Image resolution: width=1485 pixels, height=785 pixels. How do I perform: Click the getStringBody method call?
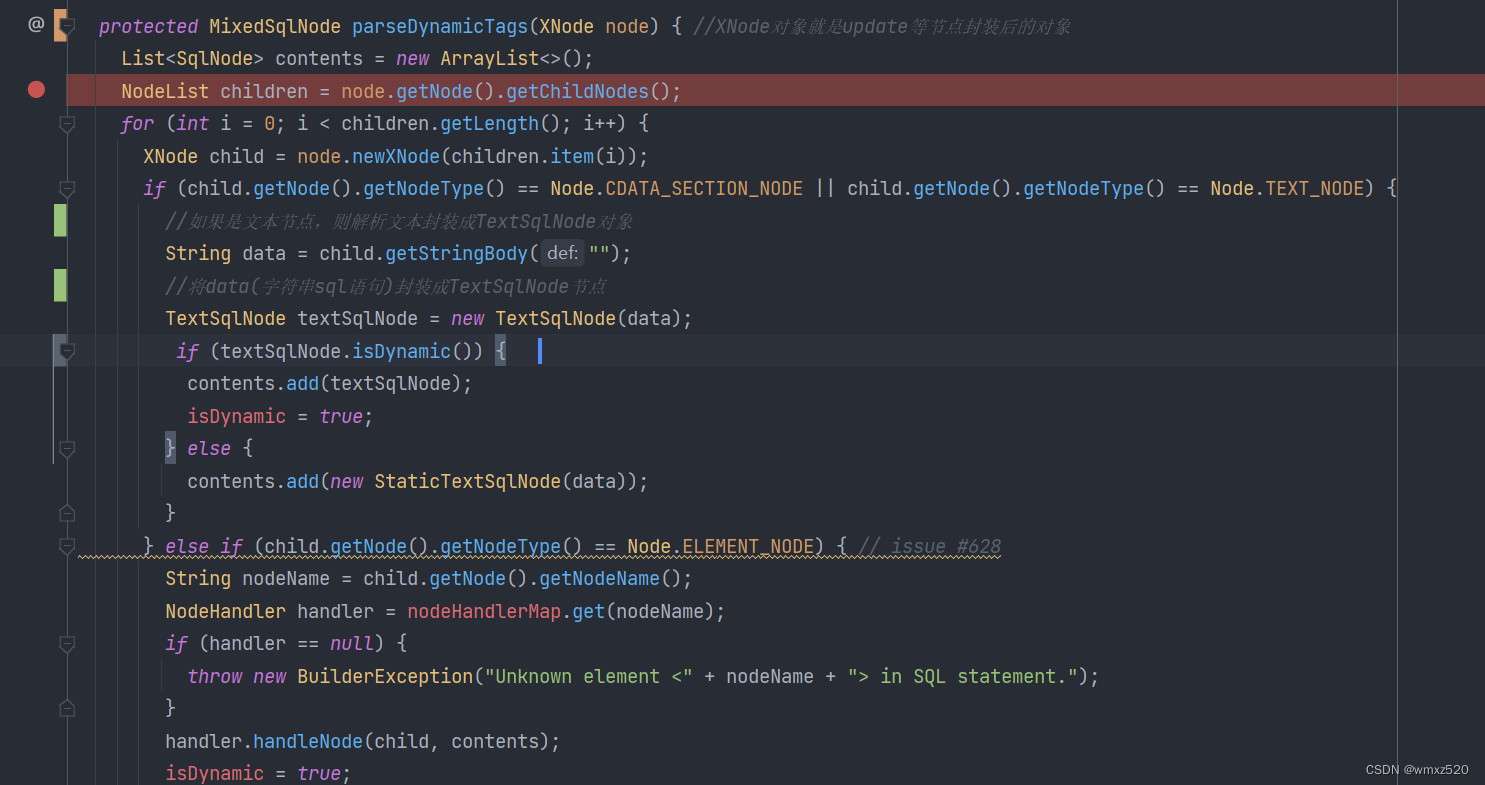coord(456,253)
